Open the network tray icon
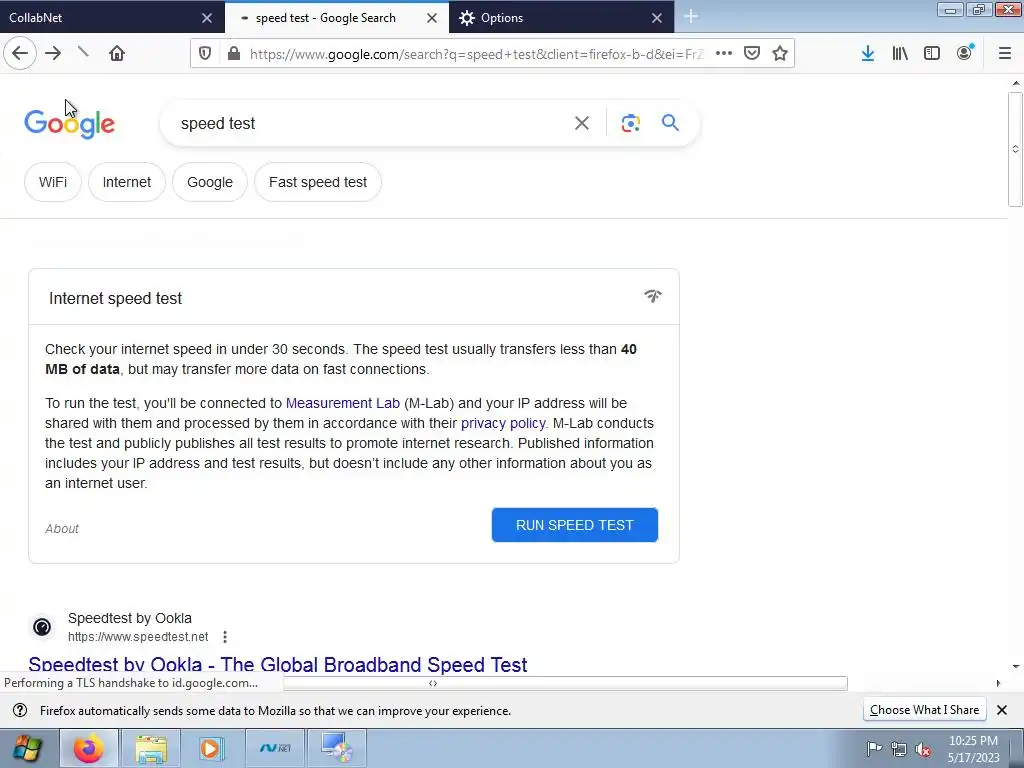1024x768 pixels. tap(899, 749)
